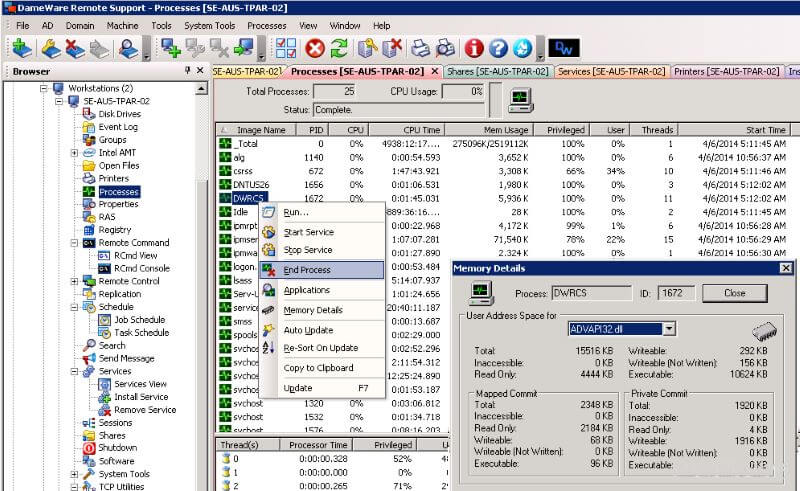Select Open Files in Browser tree

[119, 165]
